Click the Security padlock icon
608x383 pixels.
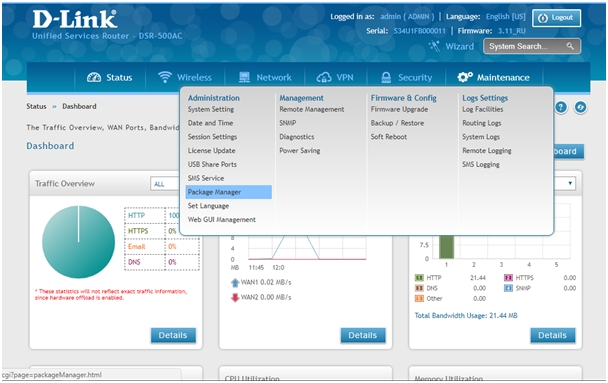(386, 77)
